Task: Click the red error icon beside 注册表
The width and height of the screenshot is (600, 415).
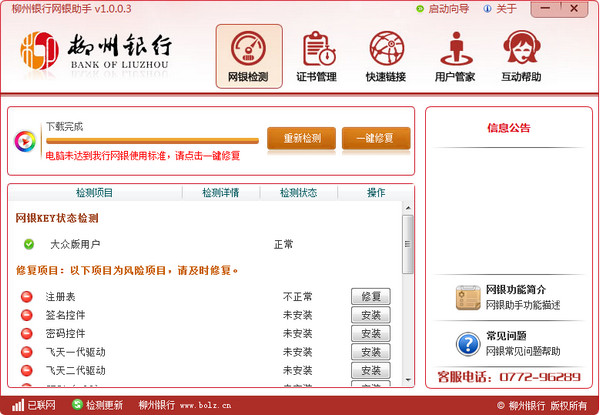Action: [26, 296]
